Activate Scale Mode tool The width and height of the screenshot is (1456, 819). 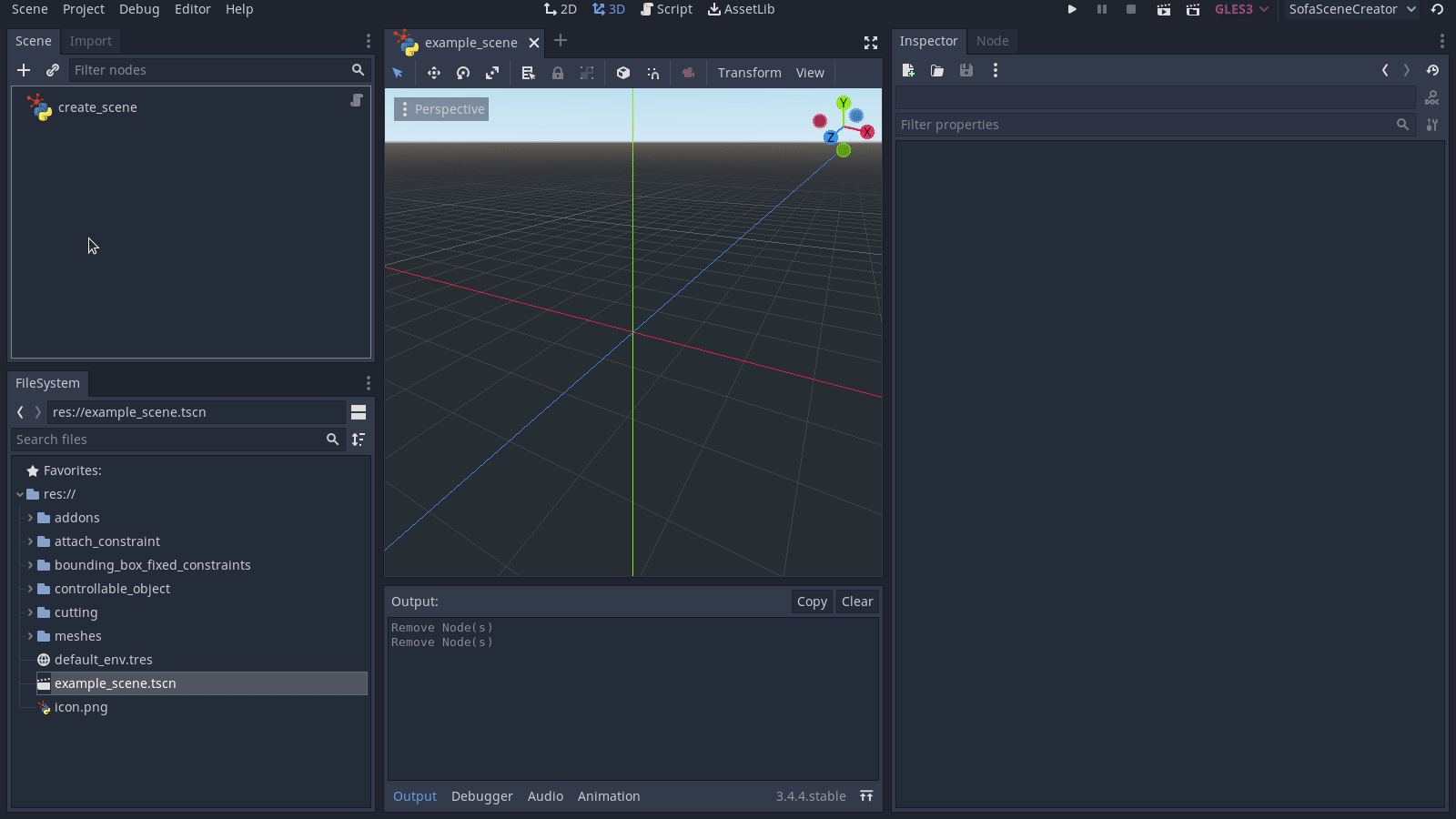click(x=492, y=73)
